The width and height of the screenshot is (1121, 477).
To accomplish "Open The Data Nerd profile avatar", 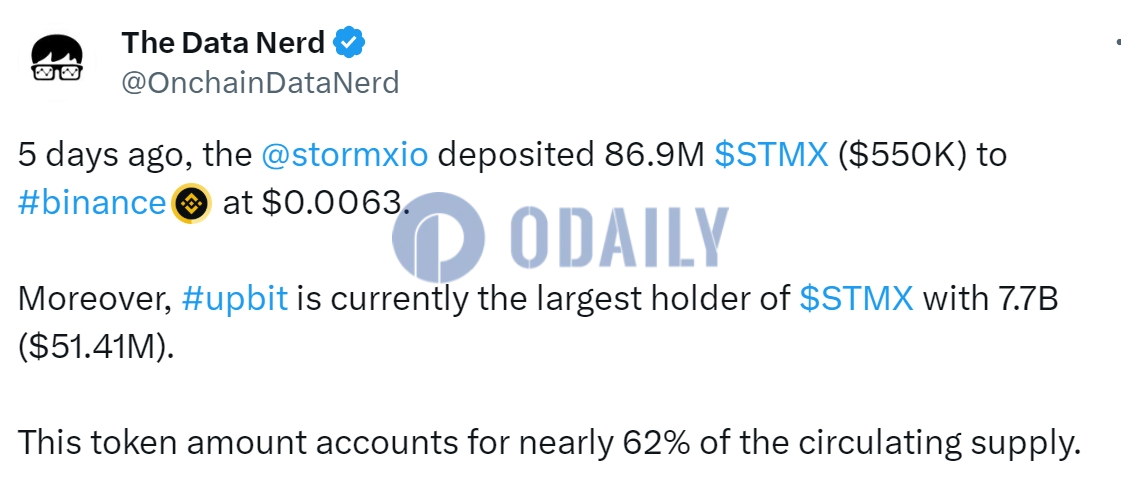I will [x=56, y=62].
